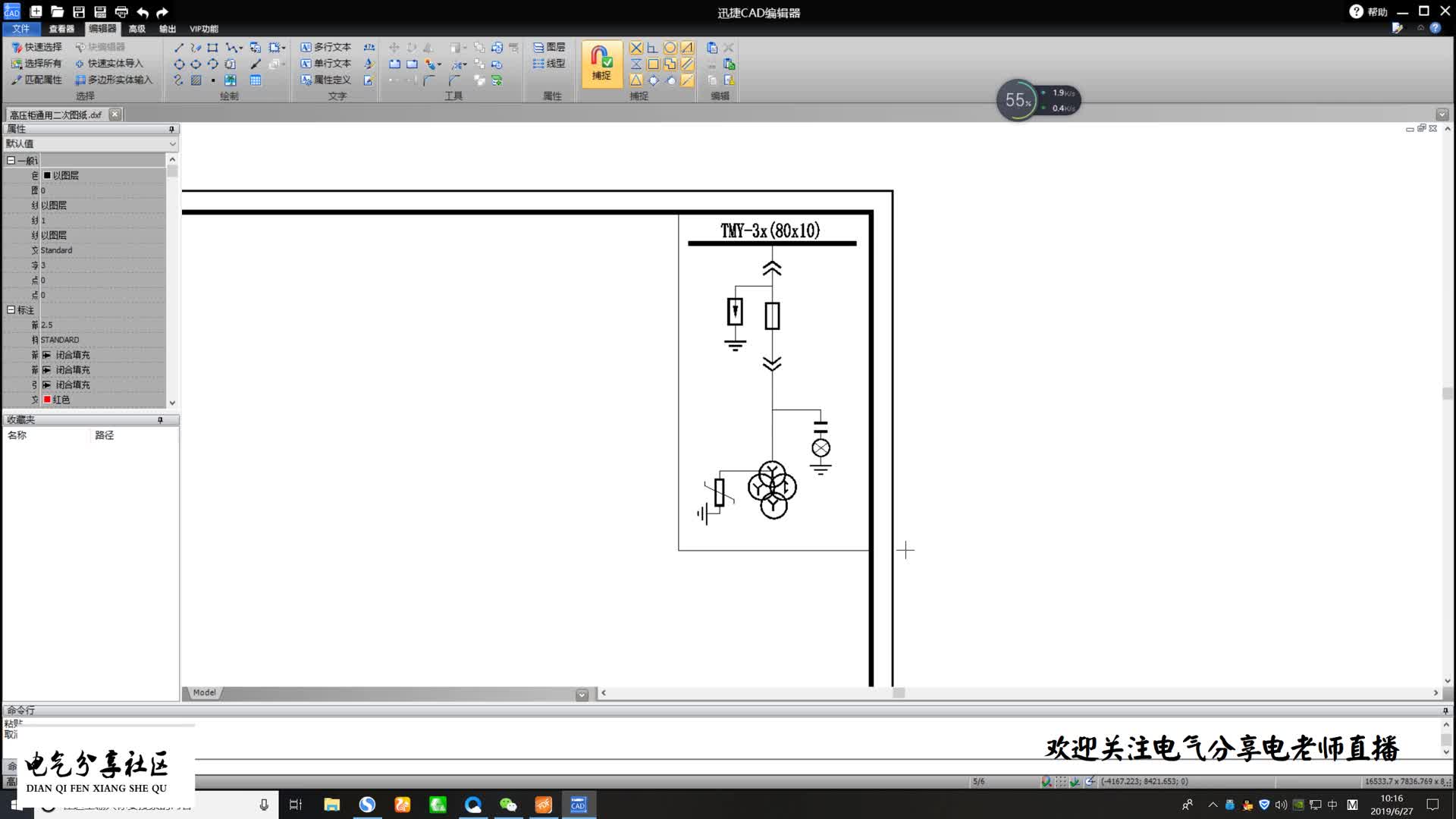
Task: Toggle the square snap mode icon
Action: pos(653,64)
